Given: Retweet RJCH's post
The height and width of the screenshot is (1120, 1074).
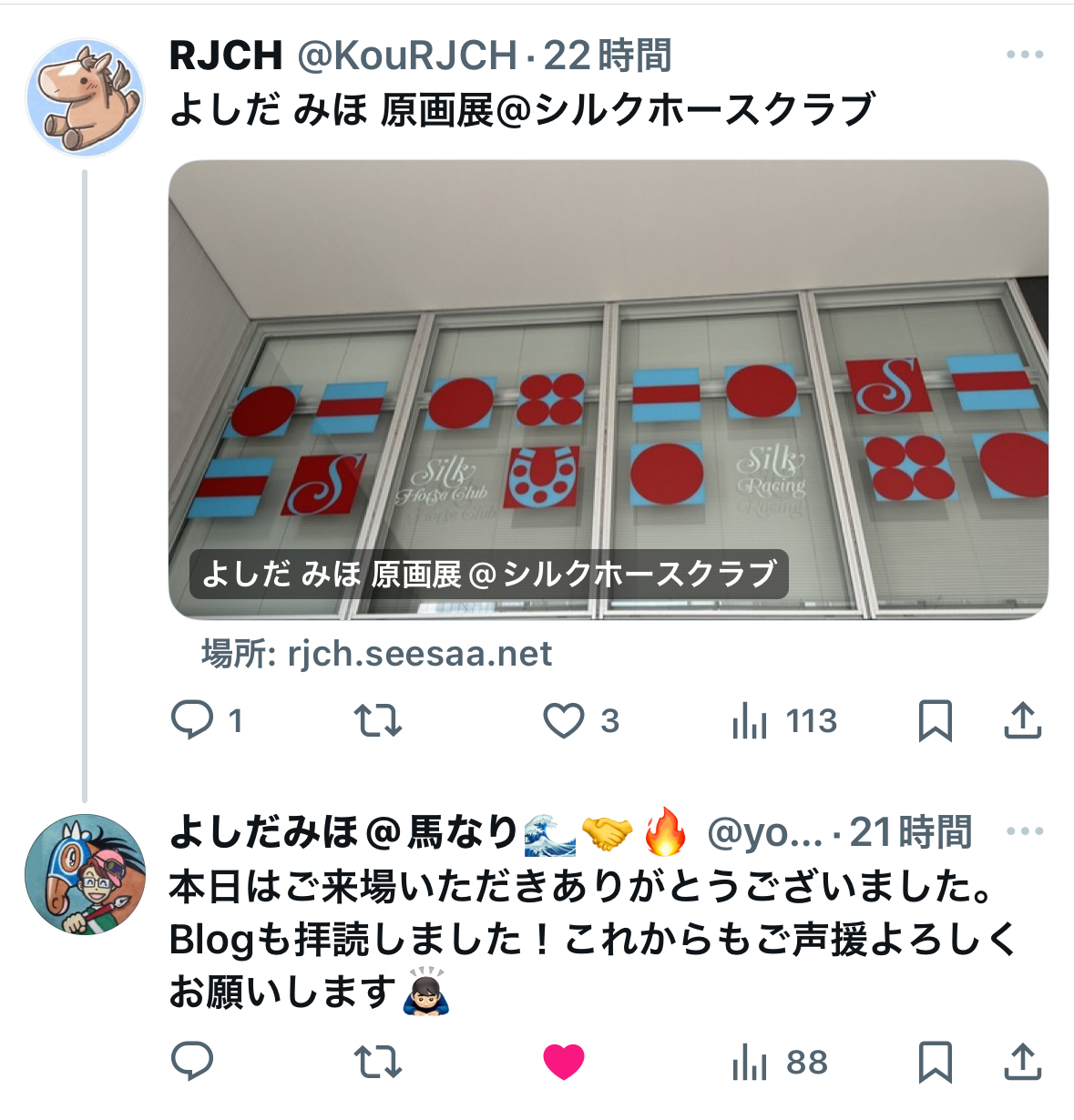Looking at the screenshot, I should [378, 720].
